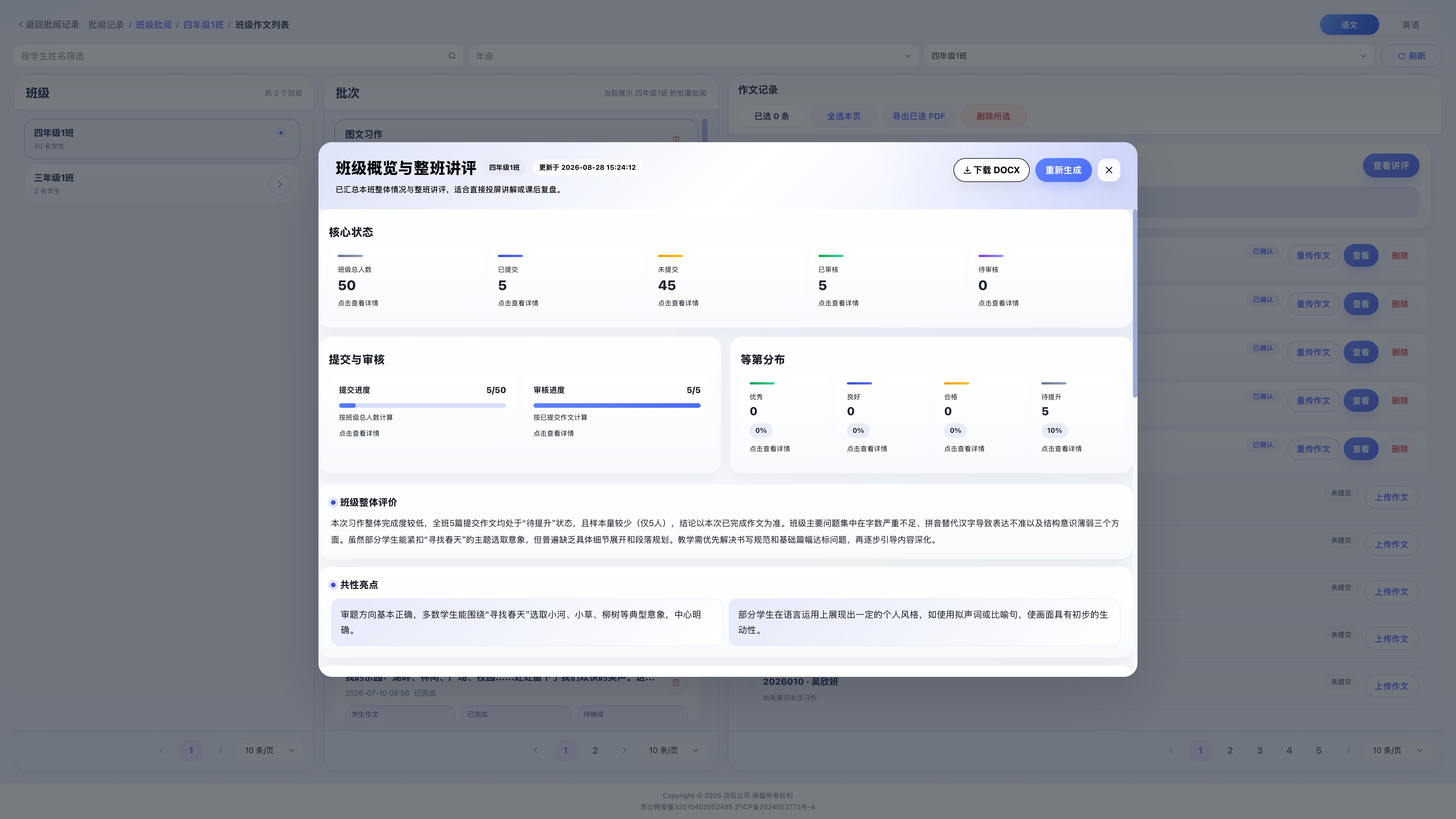Click the search magnifier icon in the name filter
This screenshot has height=819, width=1456.
point(452,56)
